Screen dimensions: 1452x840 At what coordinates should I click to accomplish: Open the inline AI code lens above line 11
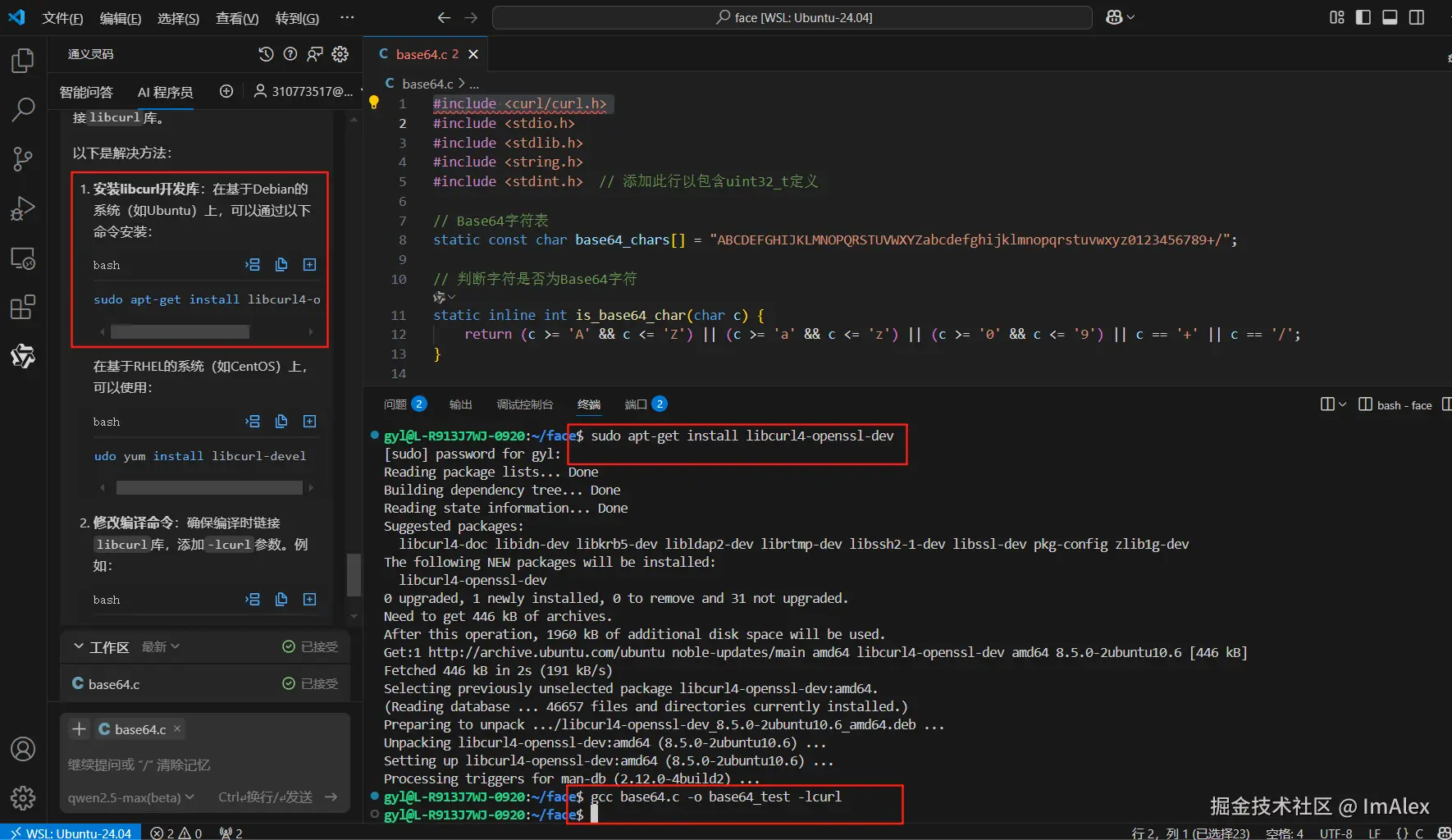444,297
